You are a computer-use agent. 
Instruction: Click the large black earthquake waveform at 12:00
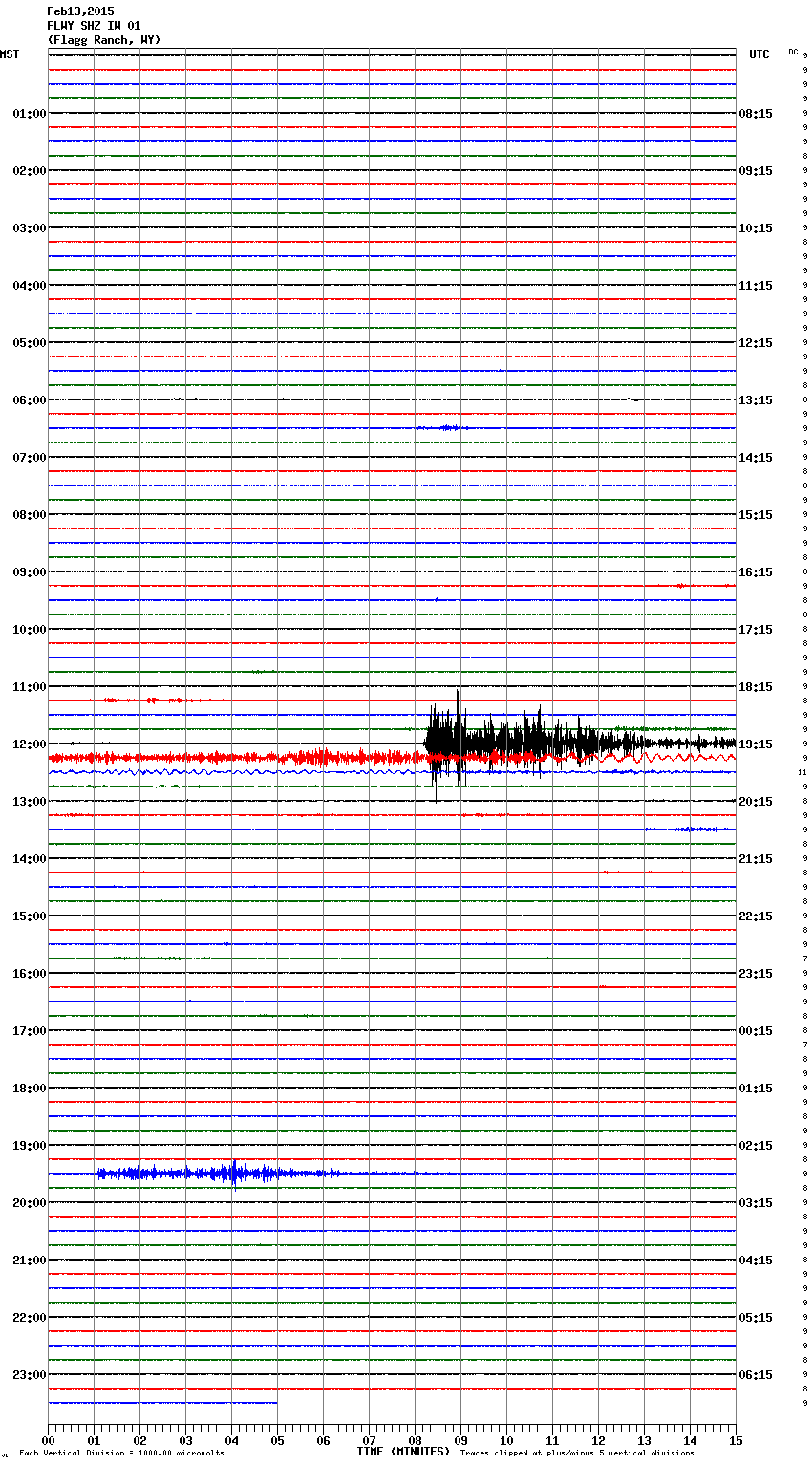coord(579,744)
